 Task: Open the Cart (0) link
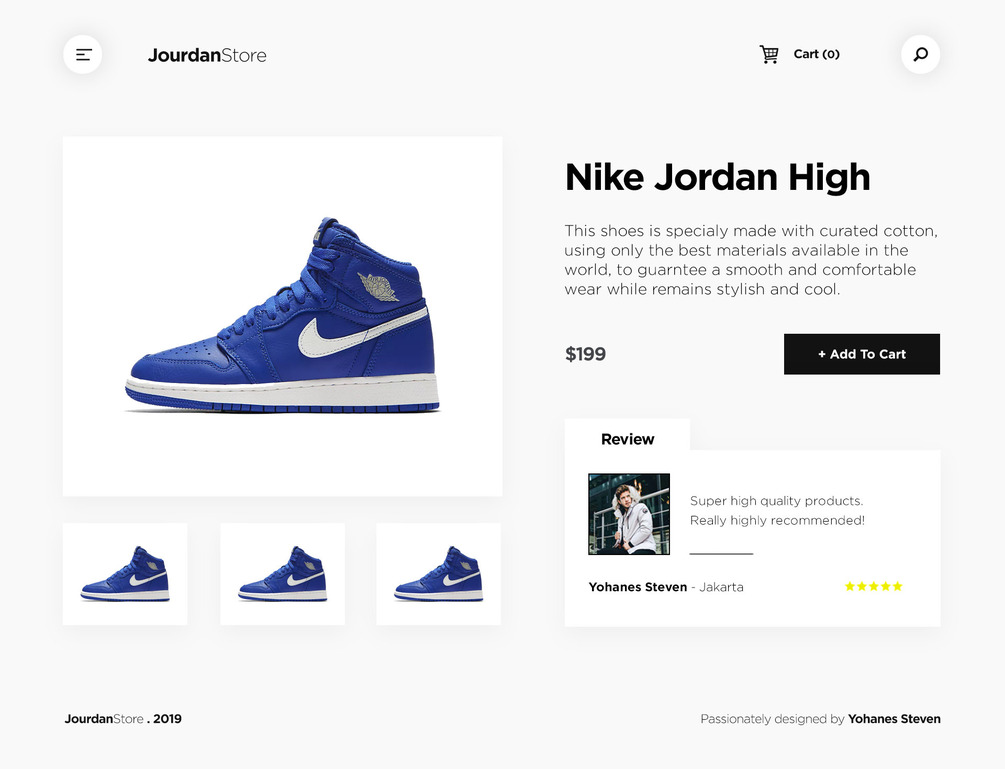click(816, 54)
